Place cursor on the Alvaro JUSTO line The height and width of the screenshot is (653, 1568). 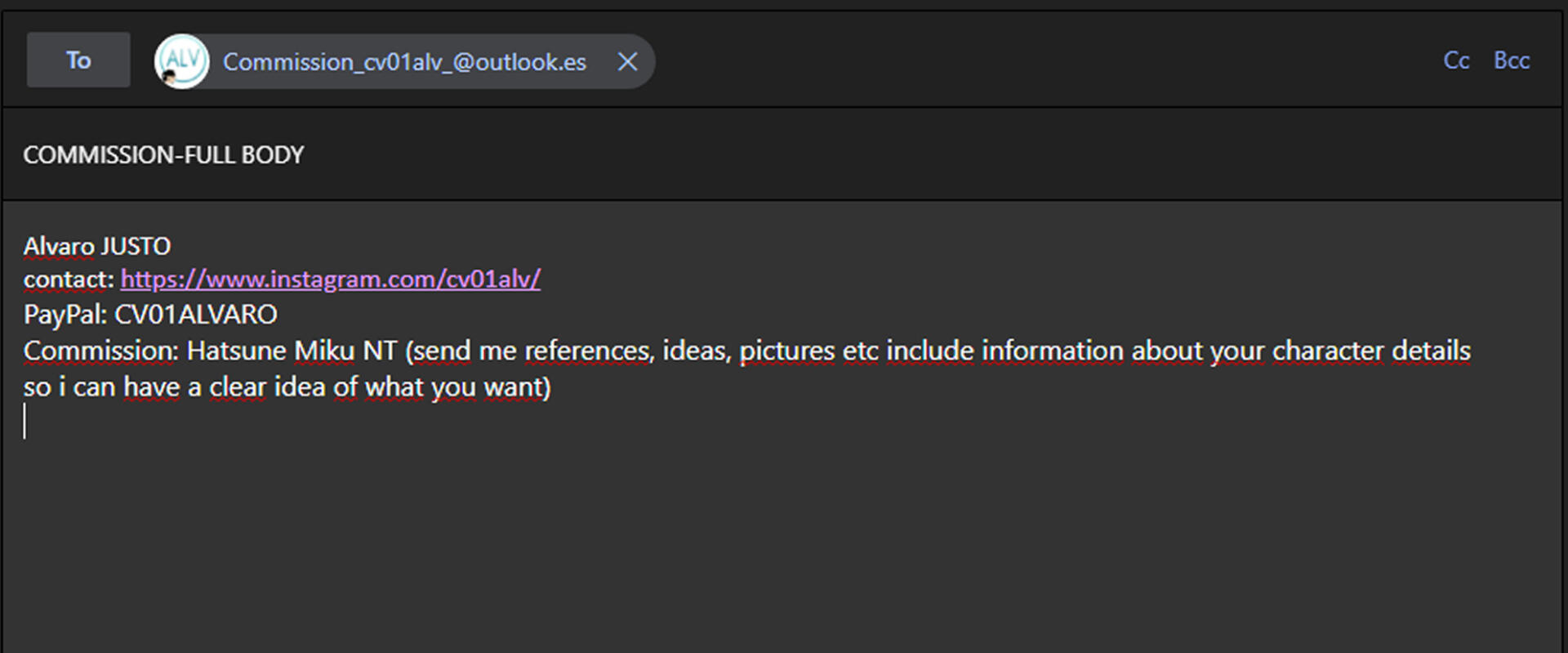point(97,246)
